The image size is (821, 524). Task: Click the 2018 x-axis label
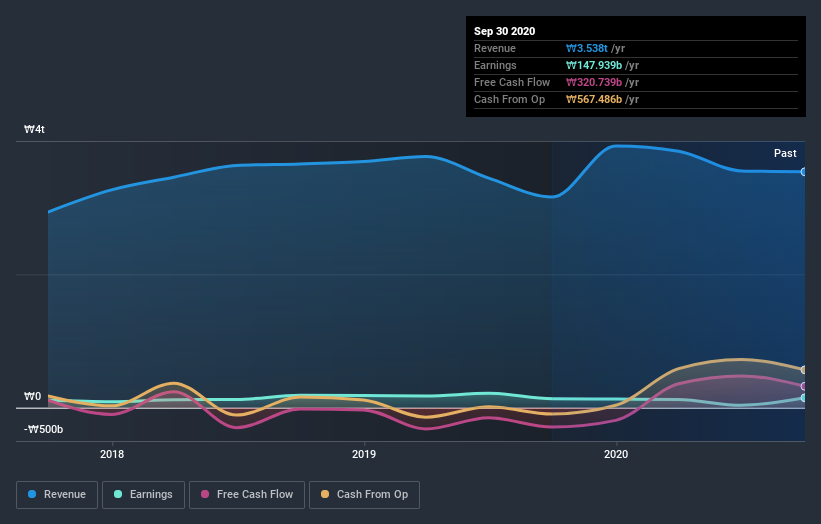point(112,454)
